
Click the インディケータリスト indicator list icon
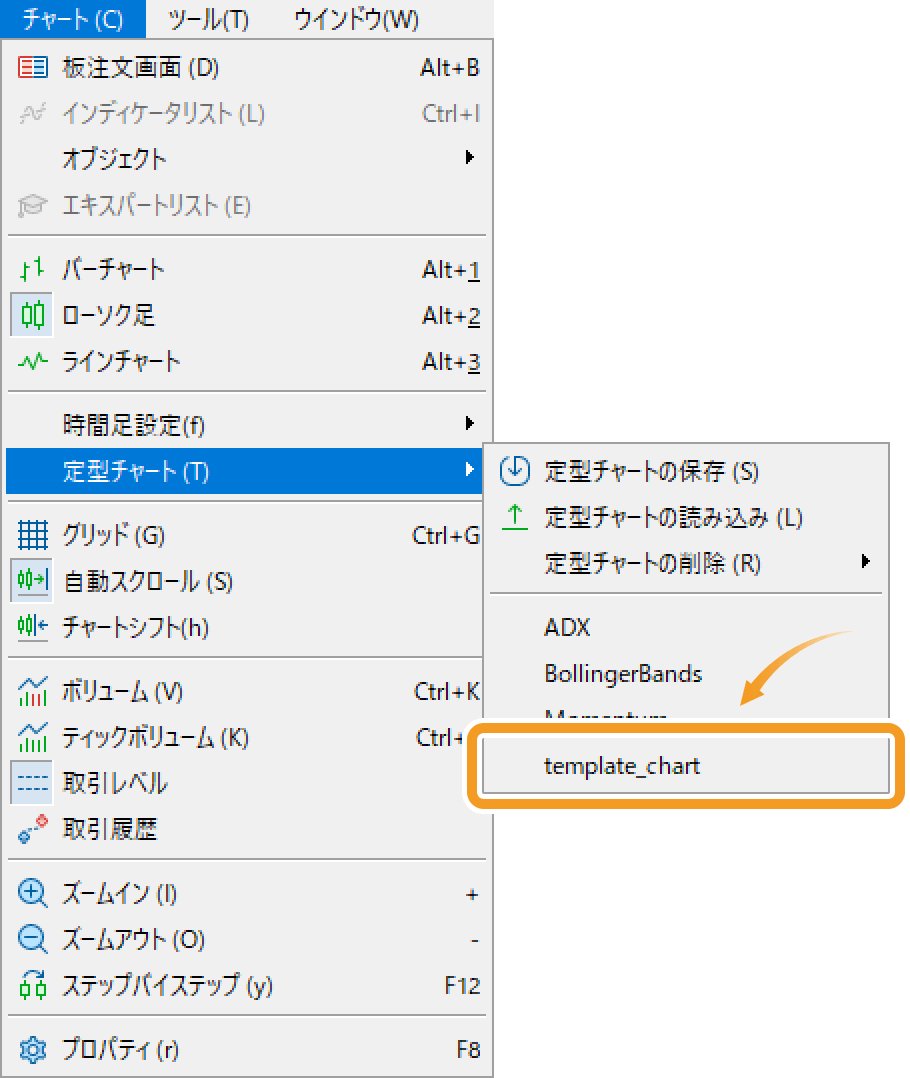tap(32, 113)
